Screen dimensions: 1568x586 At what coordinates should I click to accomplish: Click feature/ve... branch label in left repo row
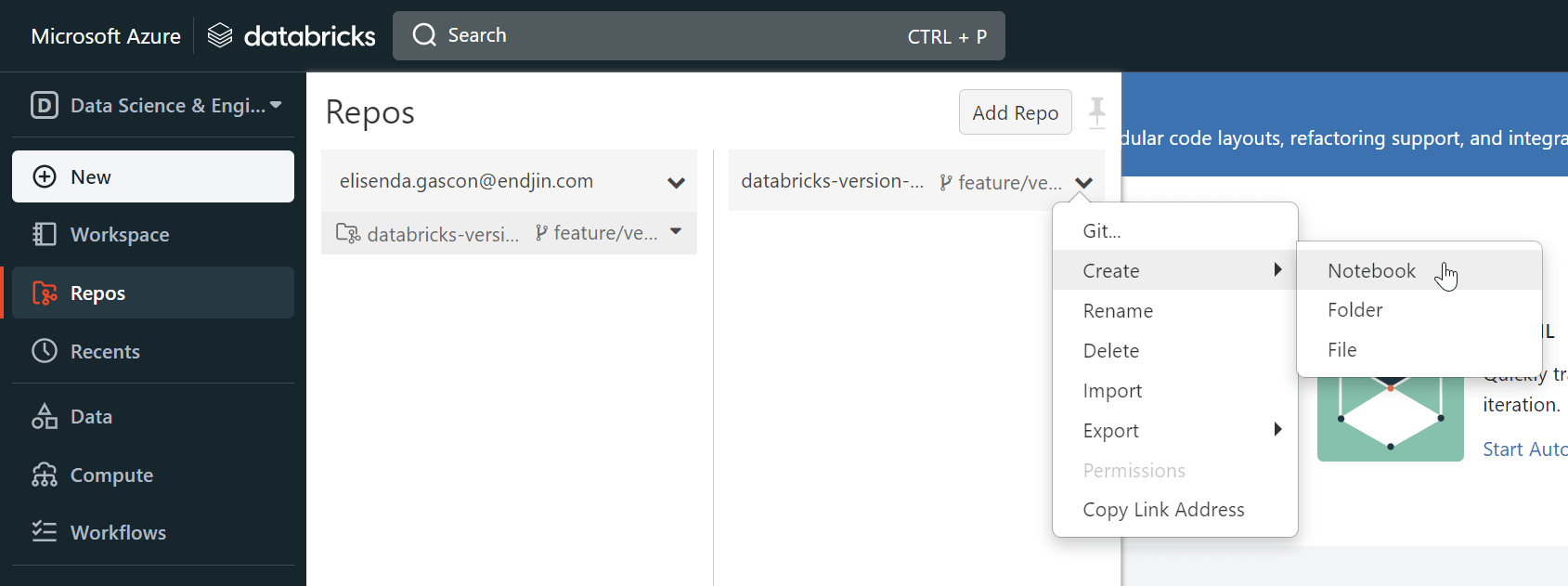(605, 233)
